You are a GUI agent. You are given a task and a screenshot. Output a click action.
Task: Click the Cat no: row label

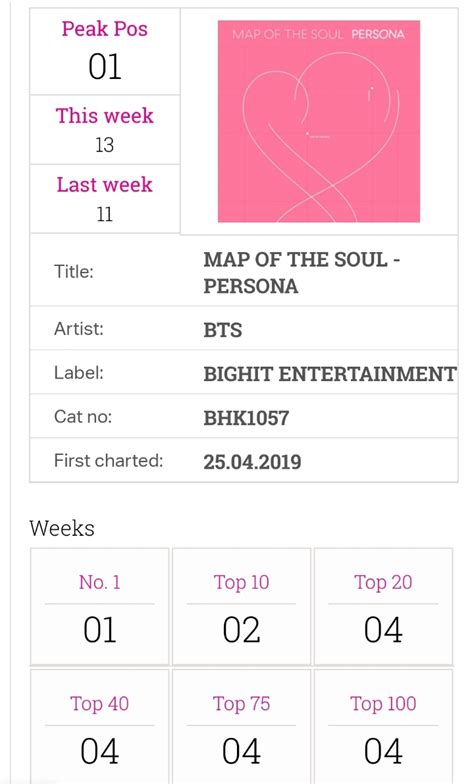[x=83, y=416]
